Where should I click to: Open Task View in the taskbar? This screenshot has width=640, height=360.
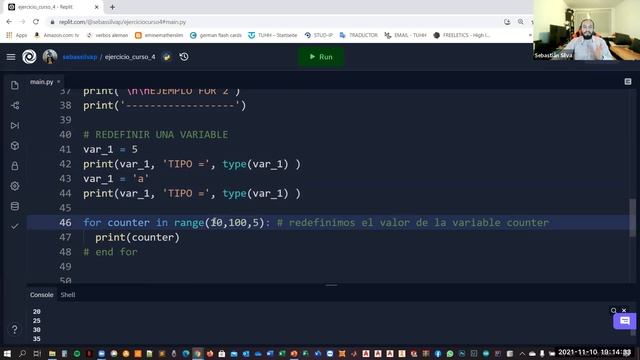coord(37,353)
